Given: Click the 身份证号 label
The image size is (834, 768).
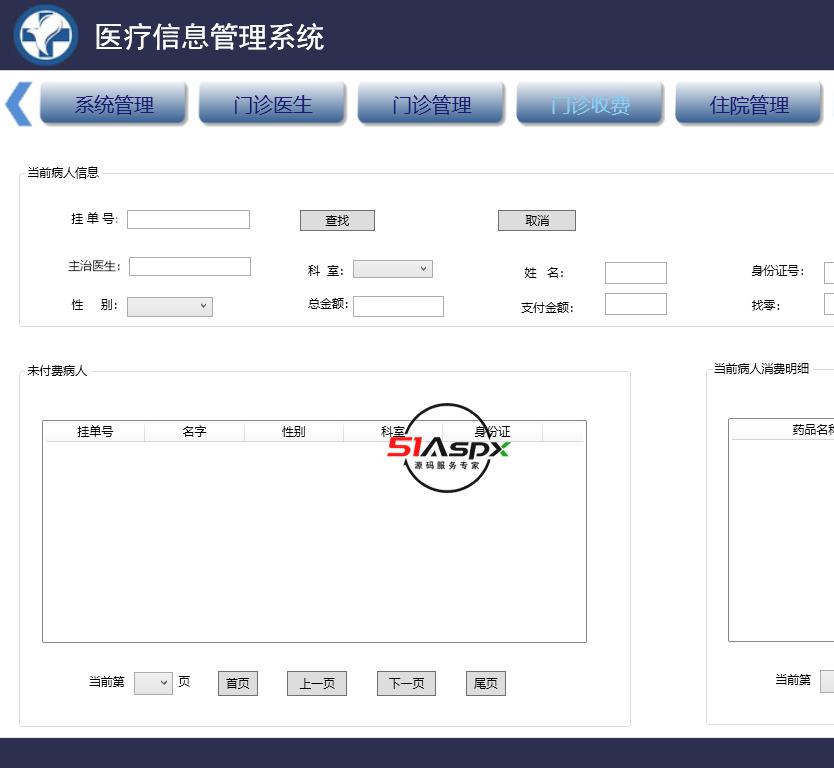Looking at the screenshot, I should pyautogui.click(x=777, y=271).
